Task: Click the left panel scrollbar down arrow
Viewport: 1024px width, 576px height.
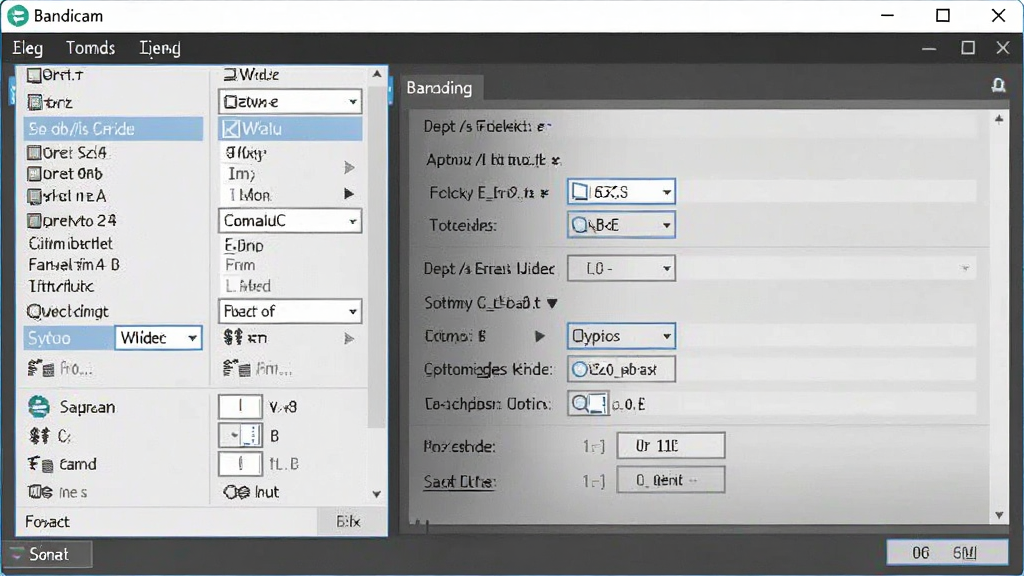Action: (377, 494)
